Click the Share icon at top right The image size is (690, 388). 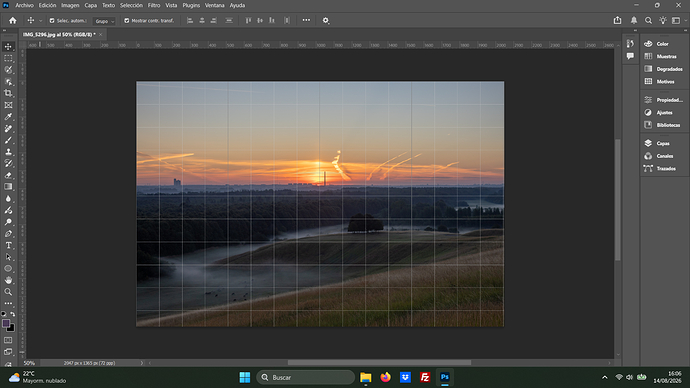coord(617,20)
